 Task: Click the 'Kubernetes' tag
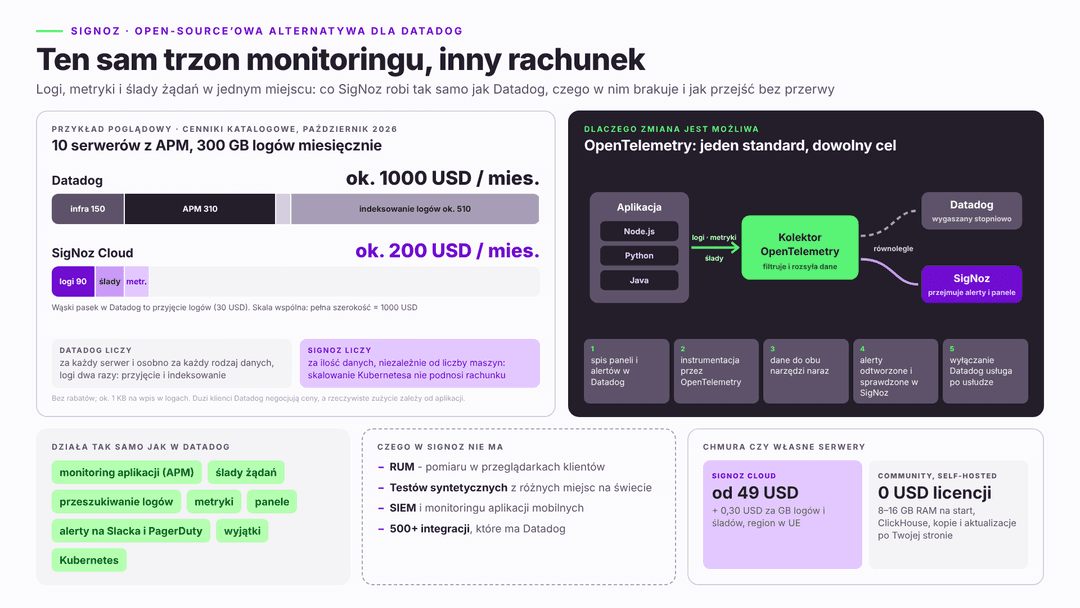pos(89,560)
